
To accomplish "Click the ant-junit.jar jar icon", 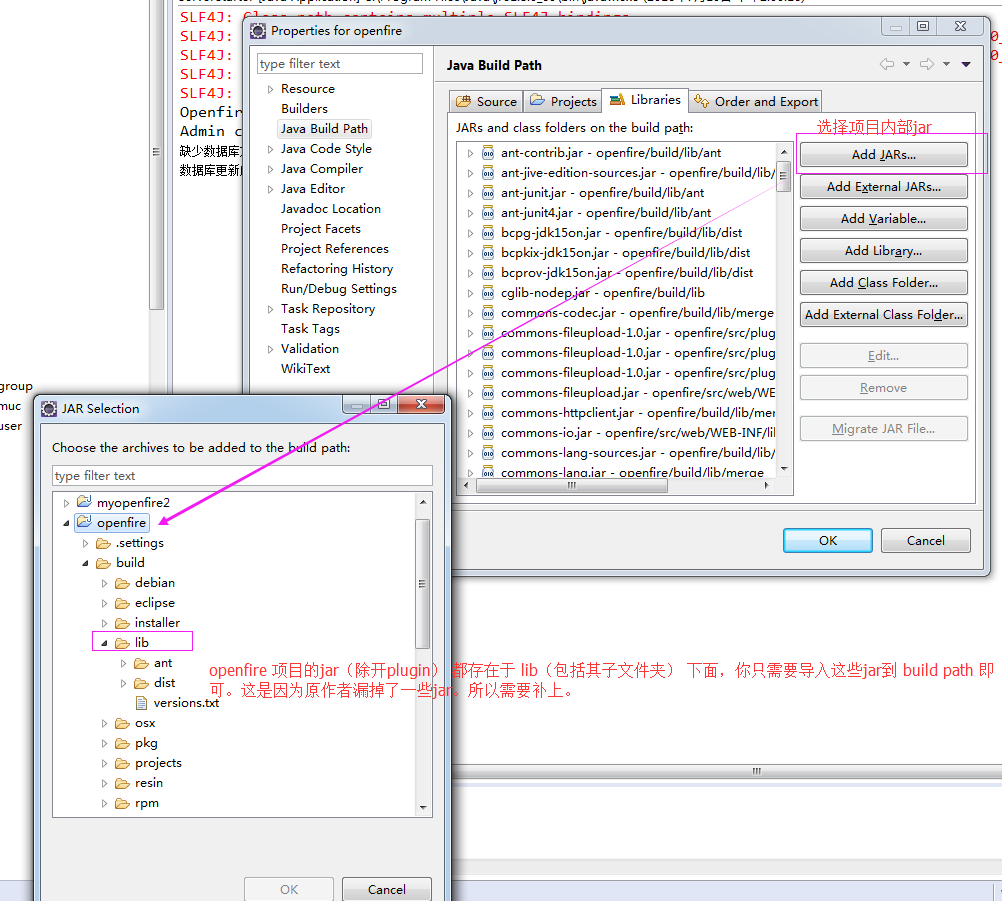I will pyautogui.click(x=488, y=193).
